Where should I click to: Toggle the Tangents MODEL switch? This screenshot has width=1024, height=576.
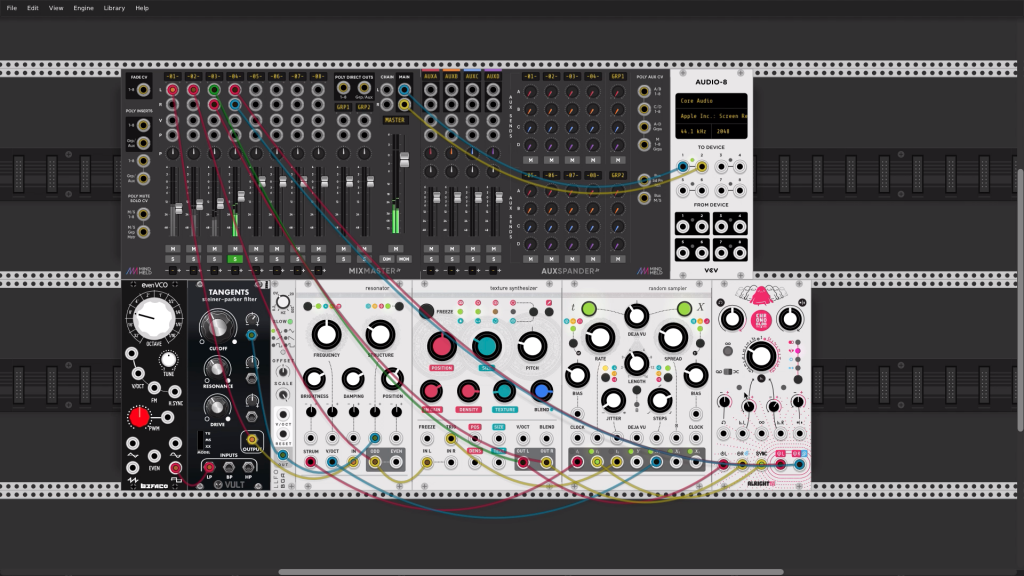200,440
